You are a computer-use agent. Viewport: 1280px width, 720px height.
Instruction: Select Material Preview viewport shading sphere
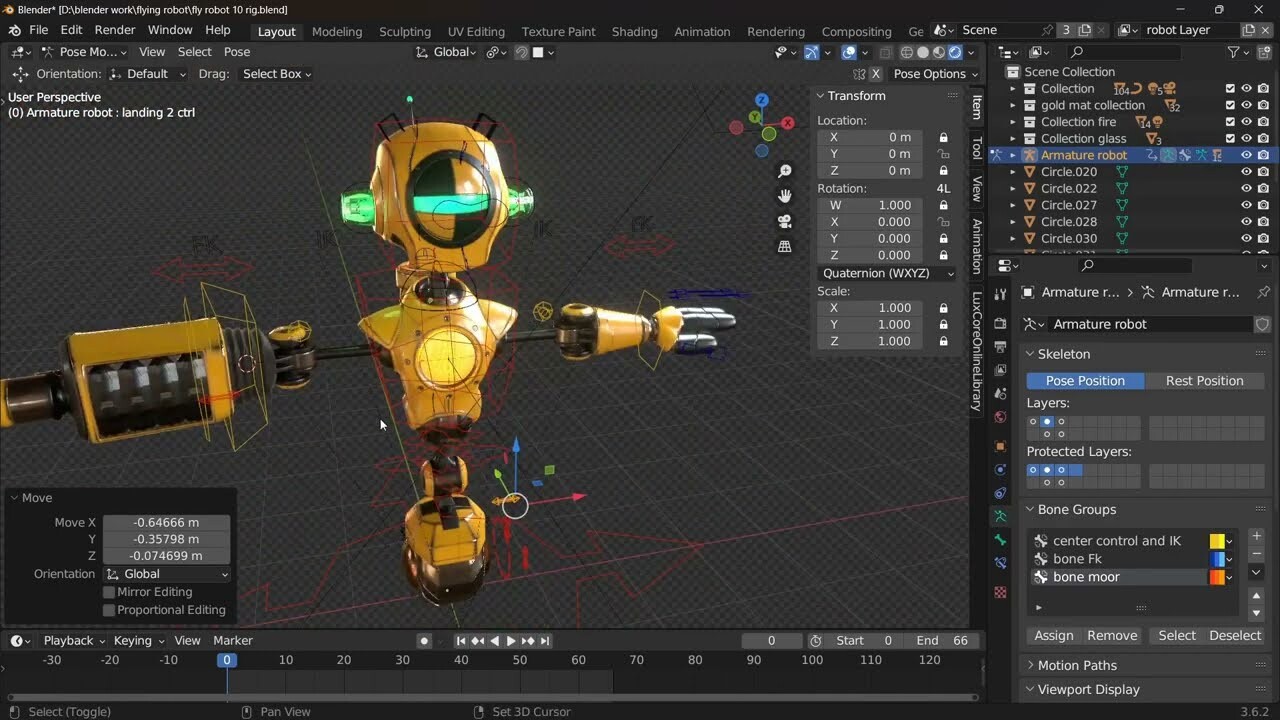pyautogui.click(x=938, y=53)
